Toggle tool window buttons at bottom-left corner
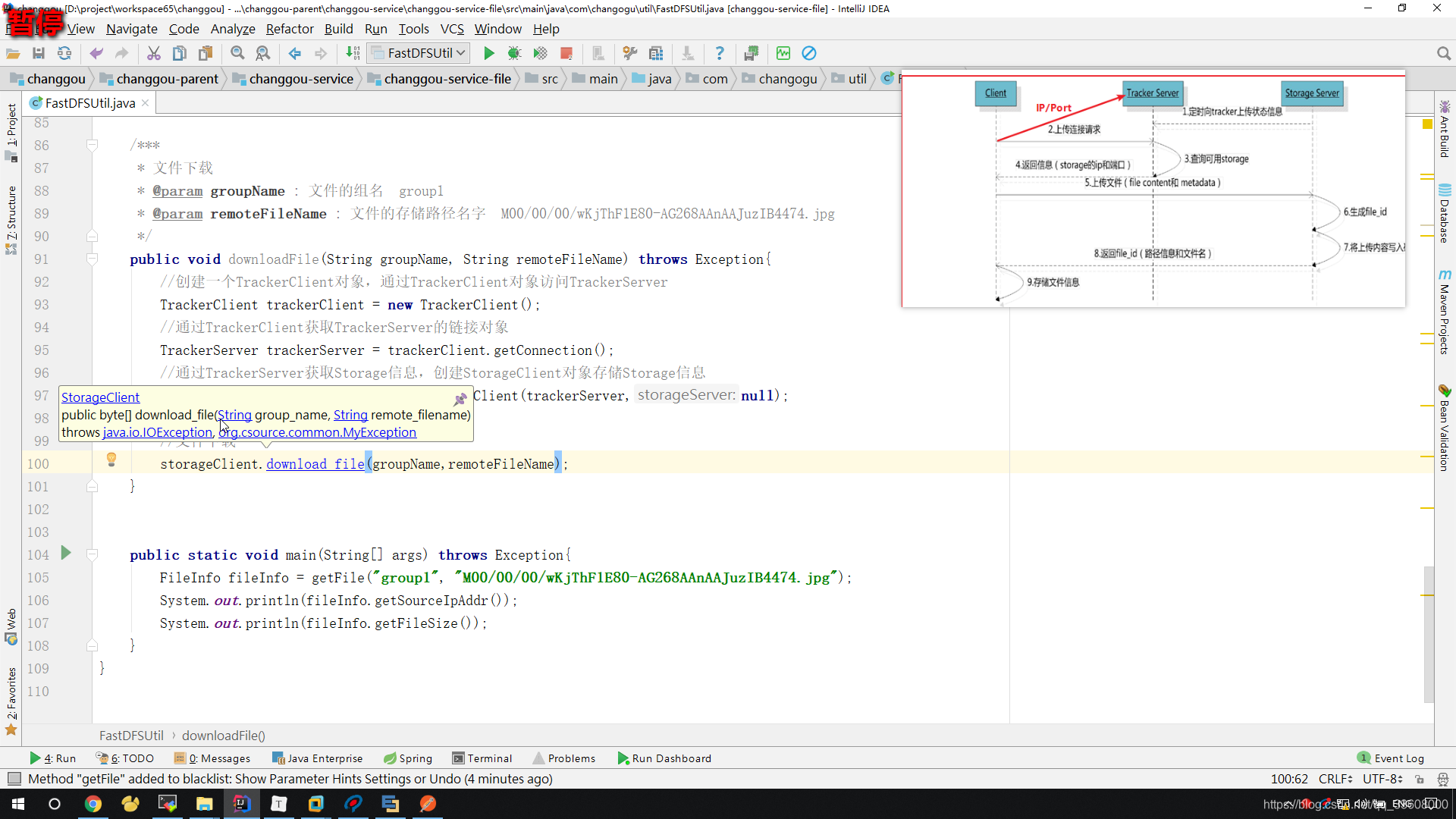The width and height of the screenshot is (1456, 819). coord(14,779)
